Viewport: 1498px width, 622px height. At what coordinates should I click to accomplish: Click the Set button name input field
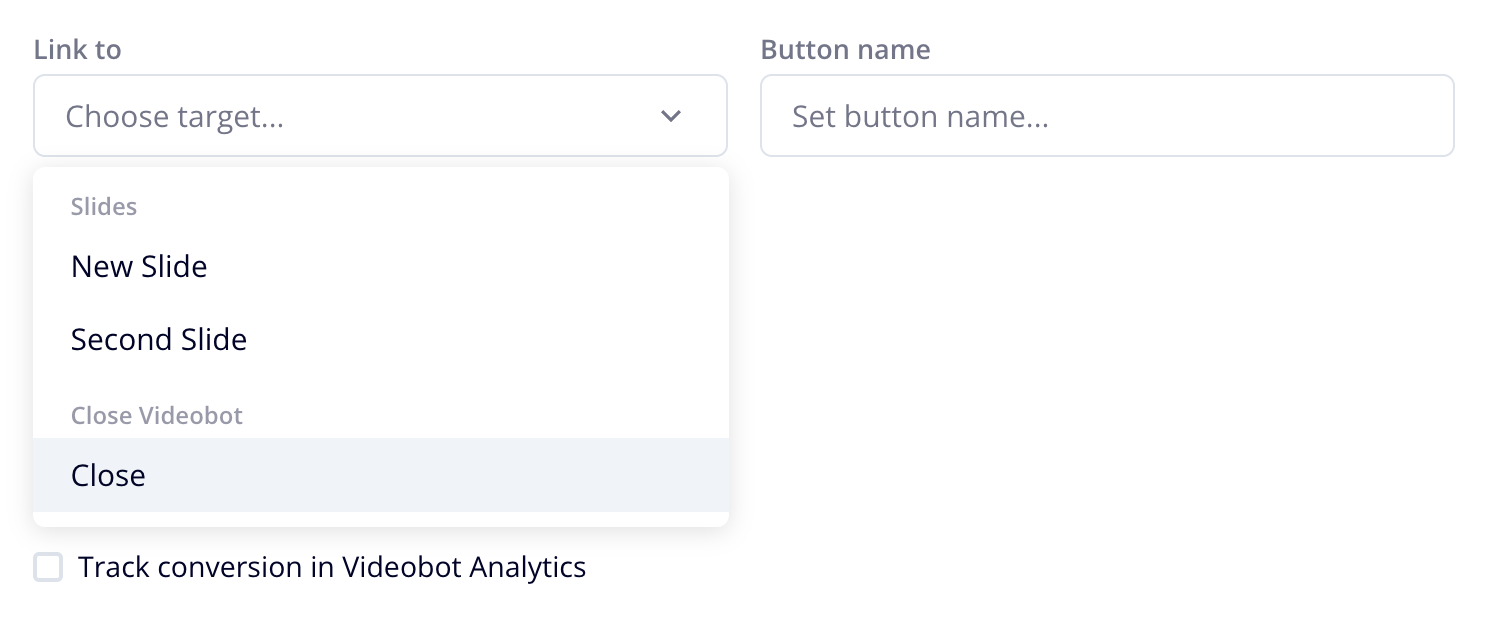click(x=1107, y=115)
